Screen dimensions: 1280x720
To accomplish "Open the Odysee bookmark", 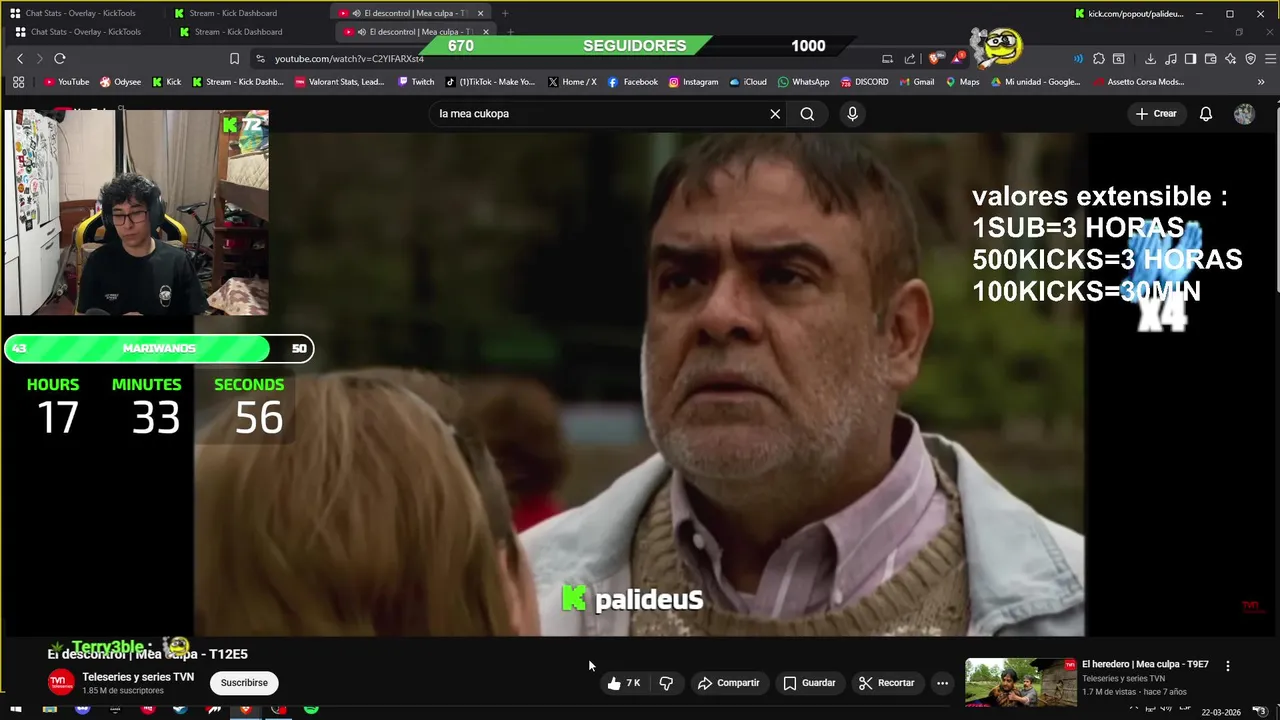I will point(120,82).
